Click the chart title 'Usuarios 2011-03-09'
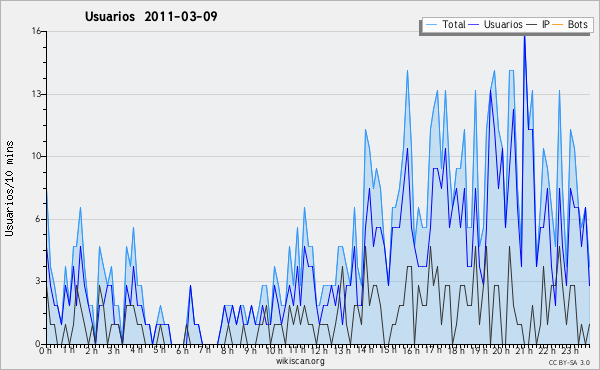 click(151, 16)
